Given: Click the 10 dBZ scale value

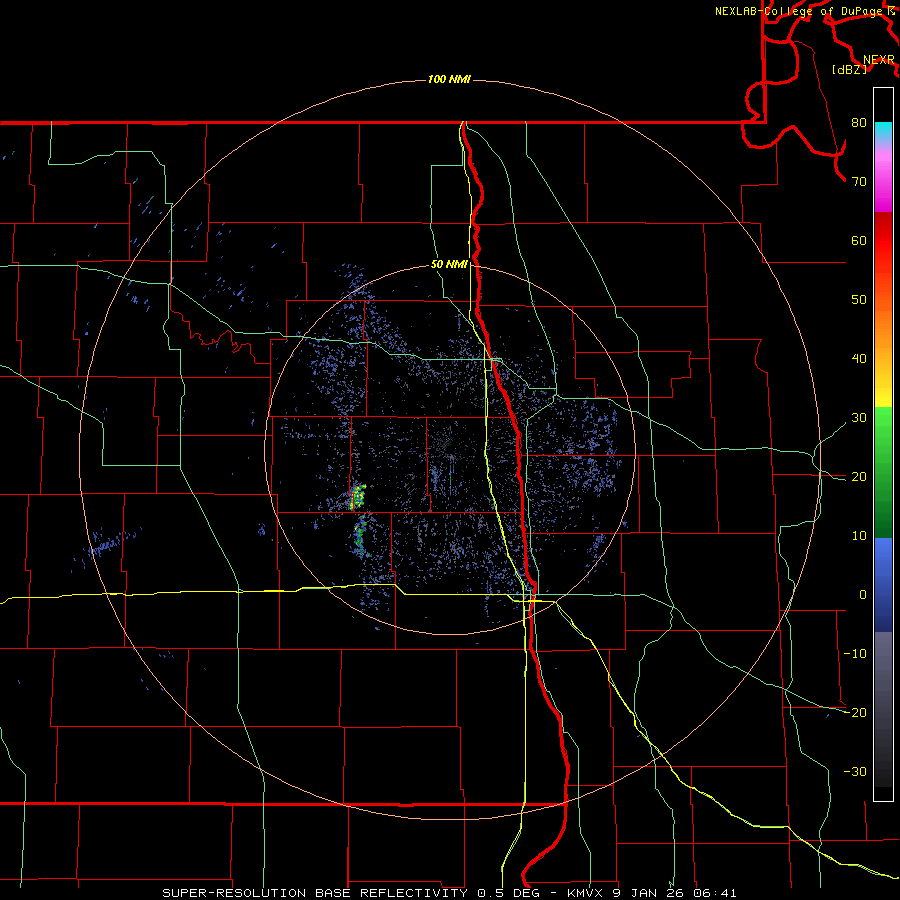Looking at the screenshot, I should (x=859, y=536).
